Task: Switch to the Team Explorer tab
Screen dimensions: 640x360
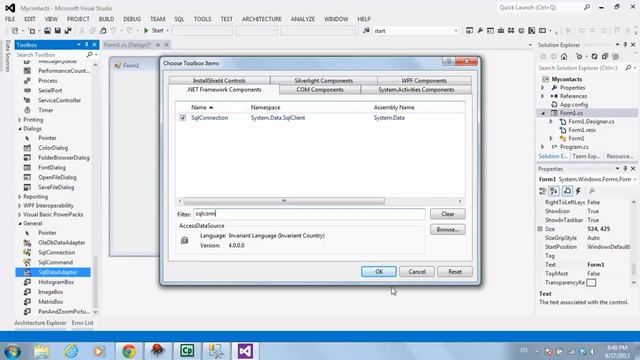Action: (586, 156)
